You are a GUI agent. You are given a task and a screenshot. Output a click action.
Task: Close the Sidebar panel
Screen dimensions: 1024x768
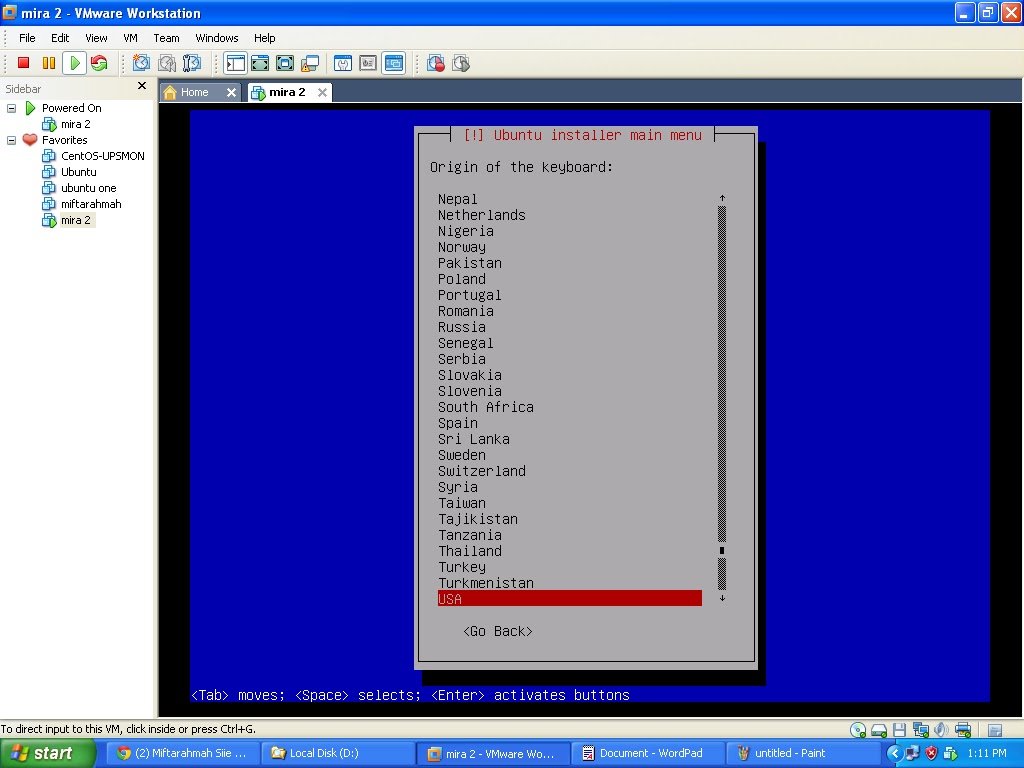click(142, 86)
